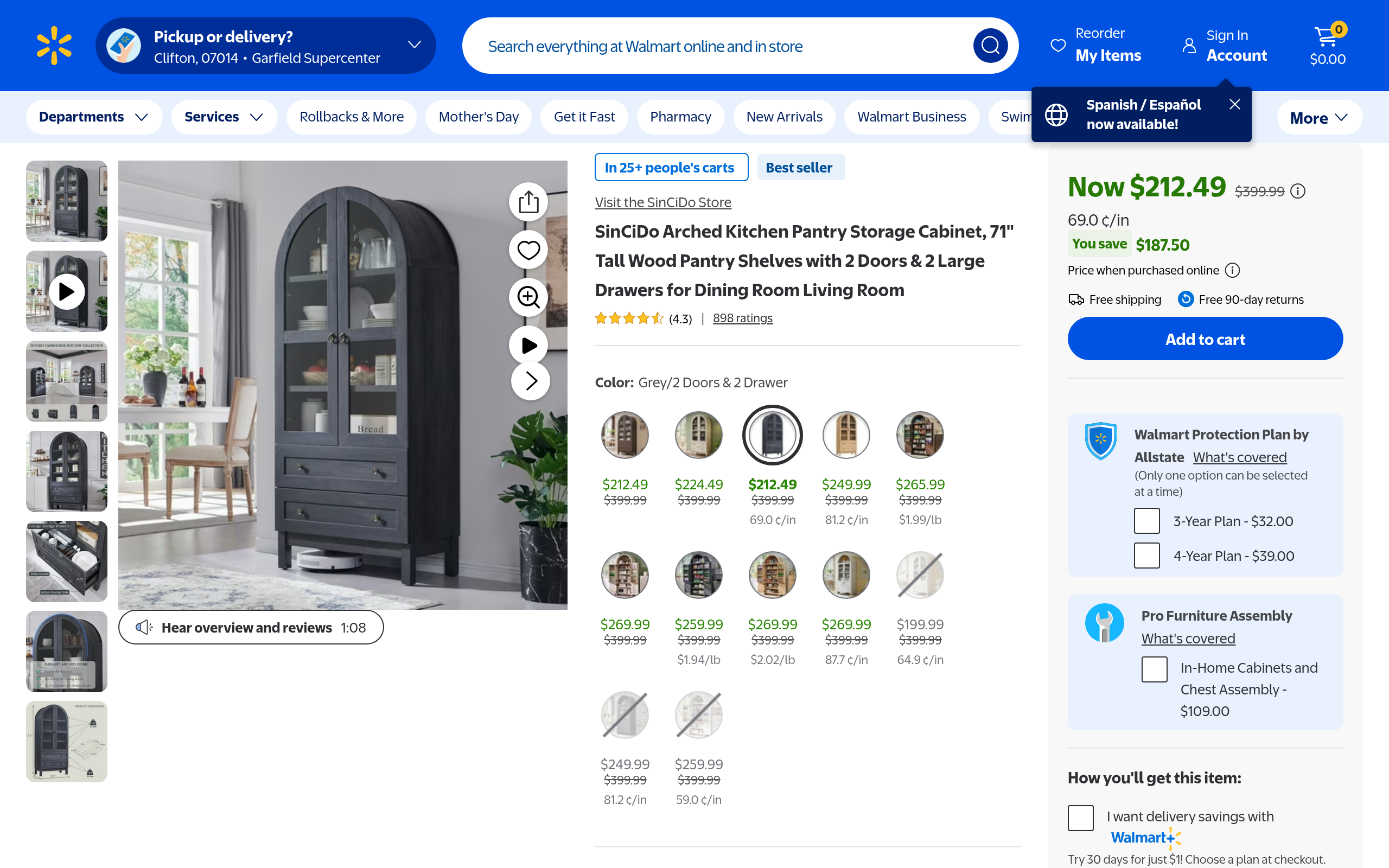Select the $269.99 swatch priced 87.7 ¢/in
The height and width of the screenshot is (868, 1389).
click(x=846, y=575)
